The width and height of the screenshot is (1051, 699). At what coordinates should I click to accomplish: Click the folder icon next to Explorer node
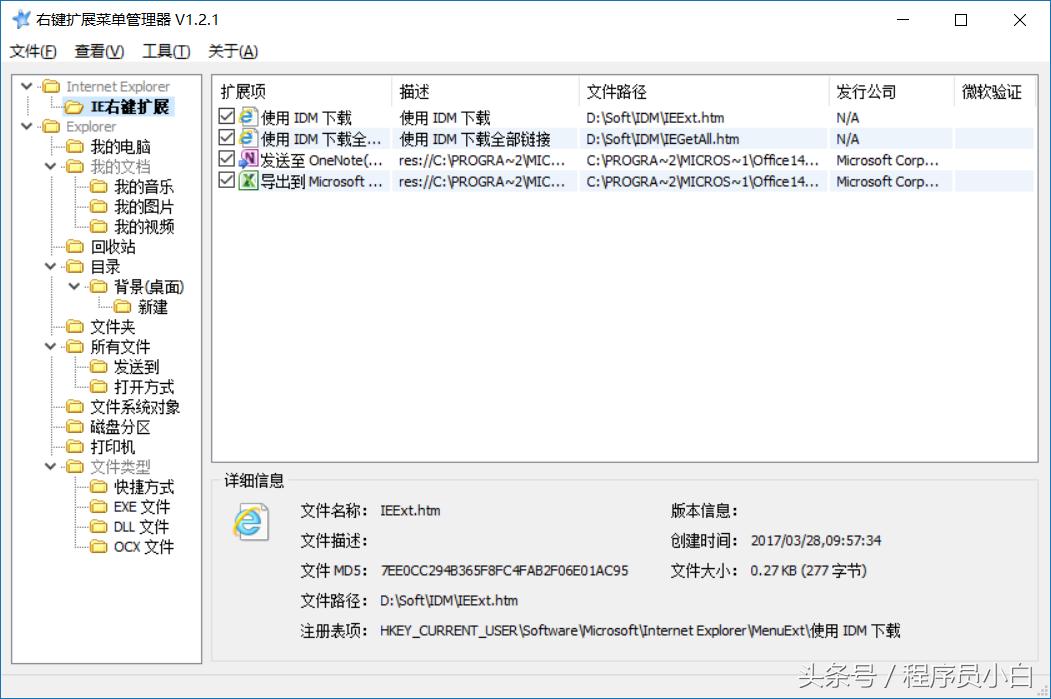coord(51,126)
